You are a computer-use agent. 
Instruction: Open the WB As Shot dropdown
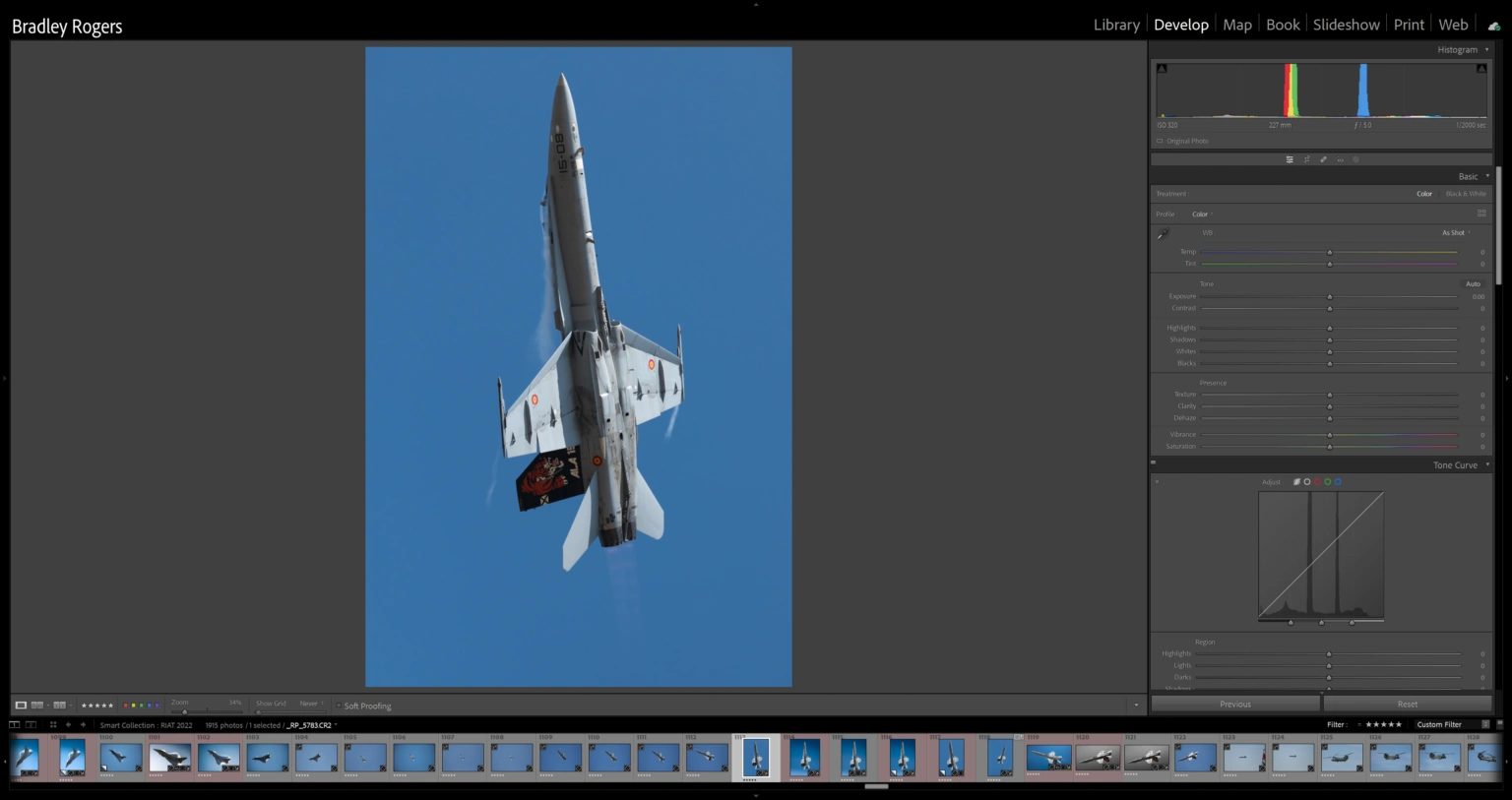click(x=1456, y=233)
